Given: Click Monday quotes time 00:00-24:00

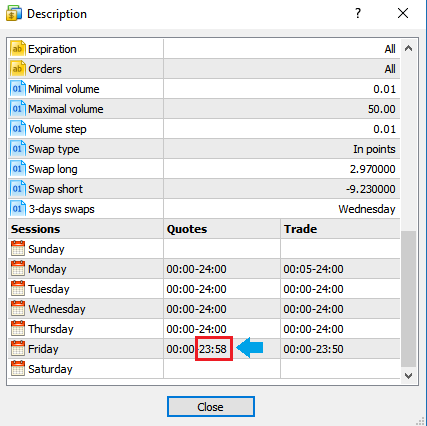Looking at the screenshot, I should point(196,269).
